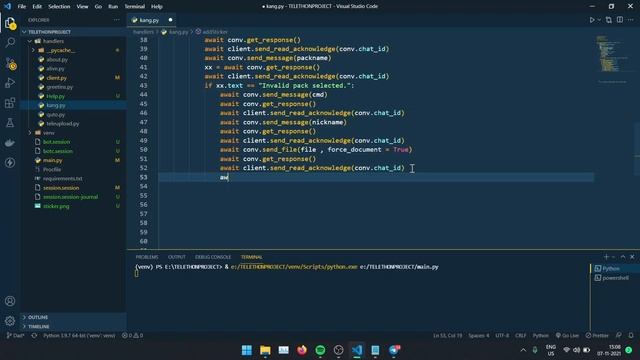
Task: Click the git branch indicator in status bar
Action: (15, 336)
